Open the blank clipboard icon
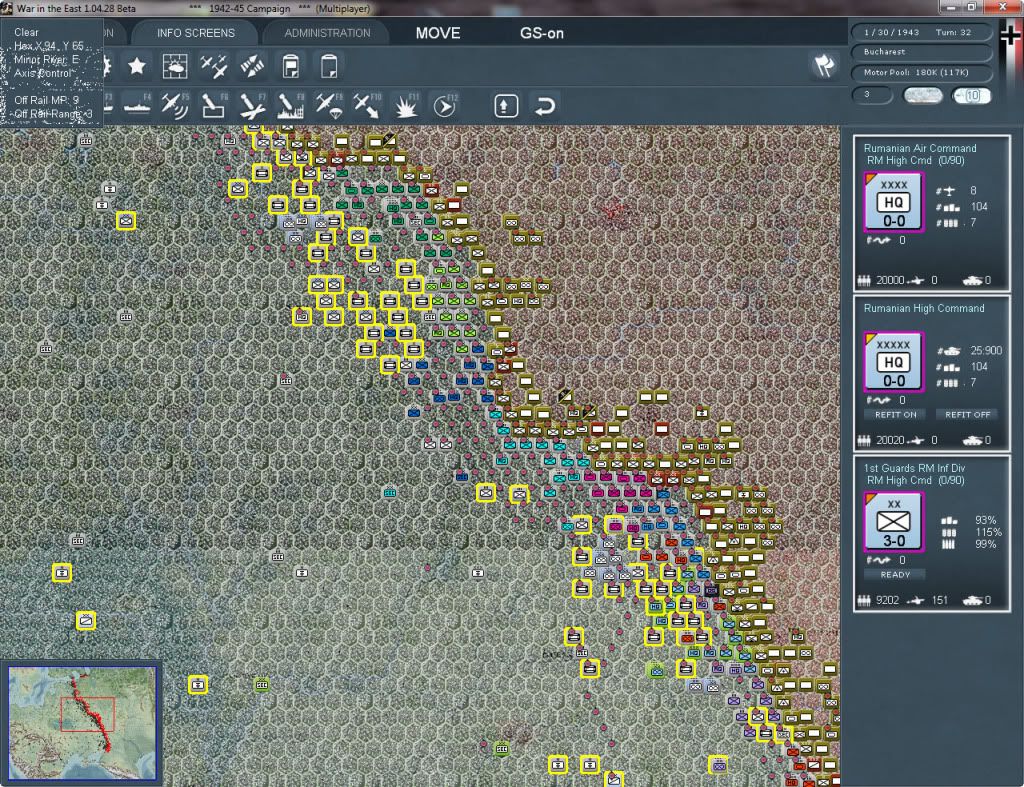Viewport: 1024px width, 787px height. pos(329,66)
